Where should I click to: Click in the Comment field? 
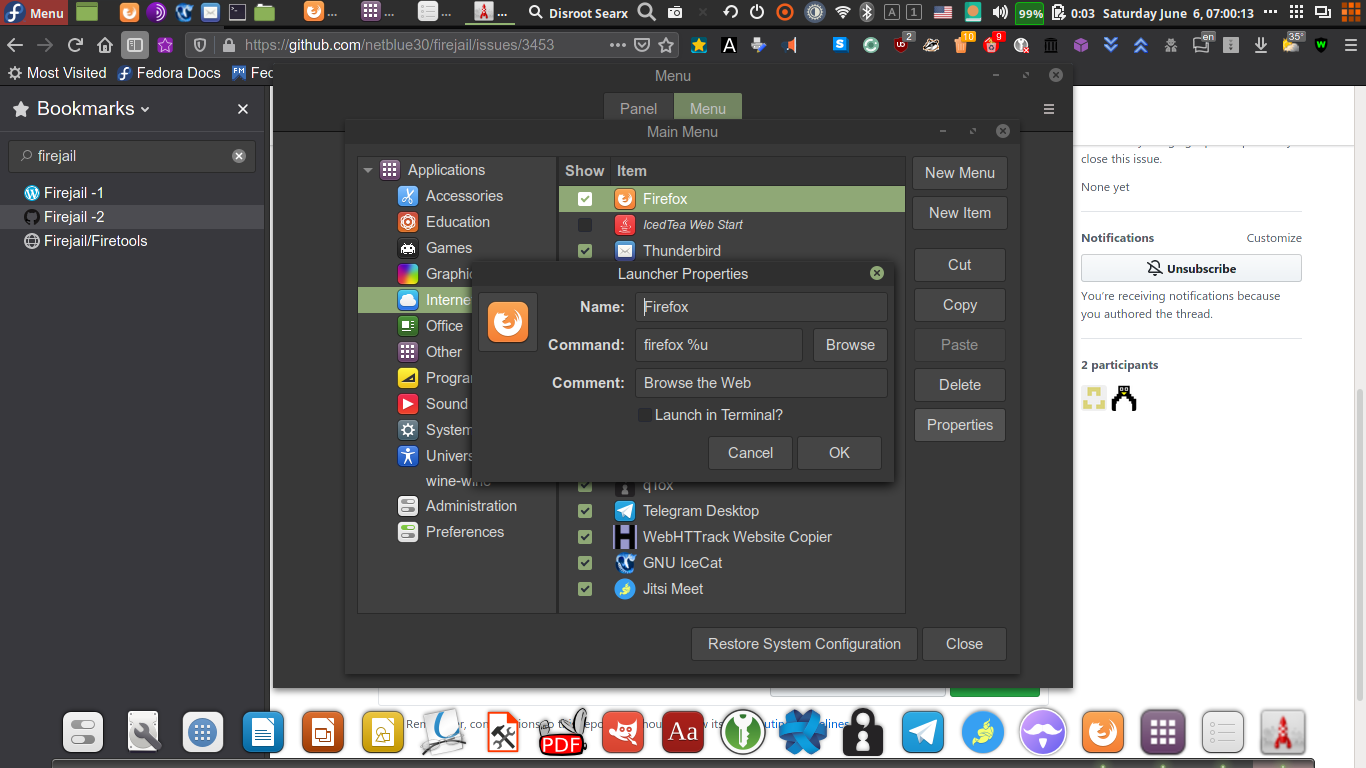point(761,383)
